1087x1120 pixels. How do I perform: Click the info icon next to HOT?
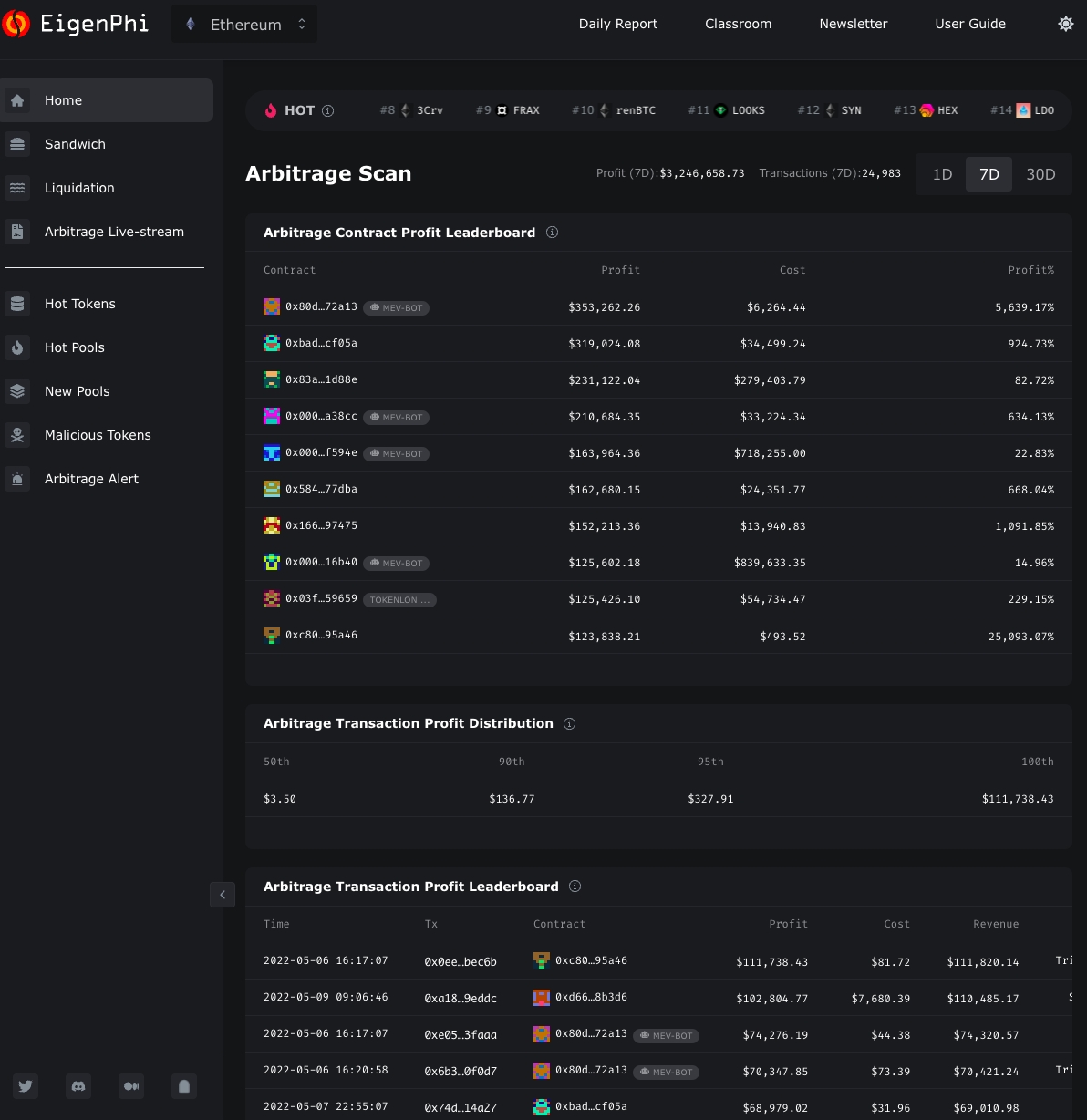[328, 111]
